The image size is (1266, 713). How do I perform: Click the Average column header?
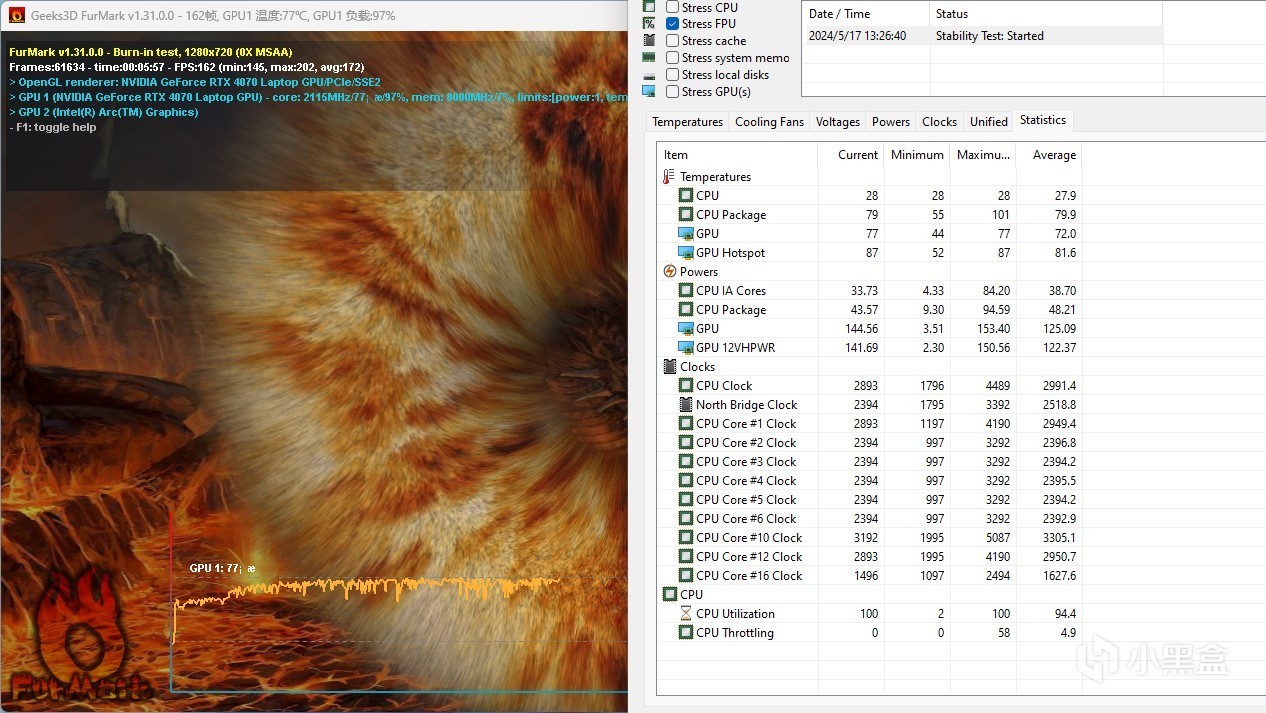(1048, 155)
